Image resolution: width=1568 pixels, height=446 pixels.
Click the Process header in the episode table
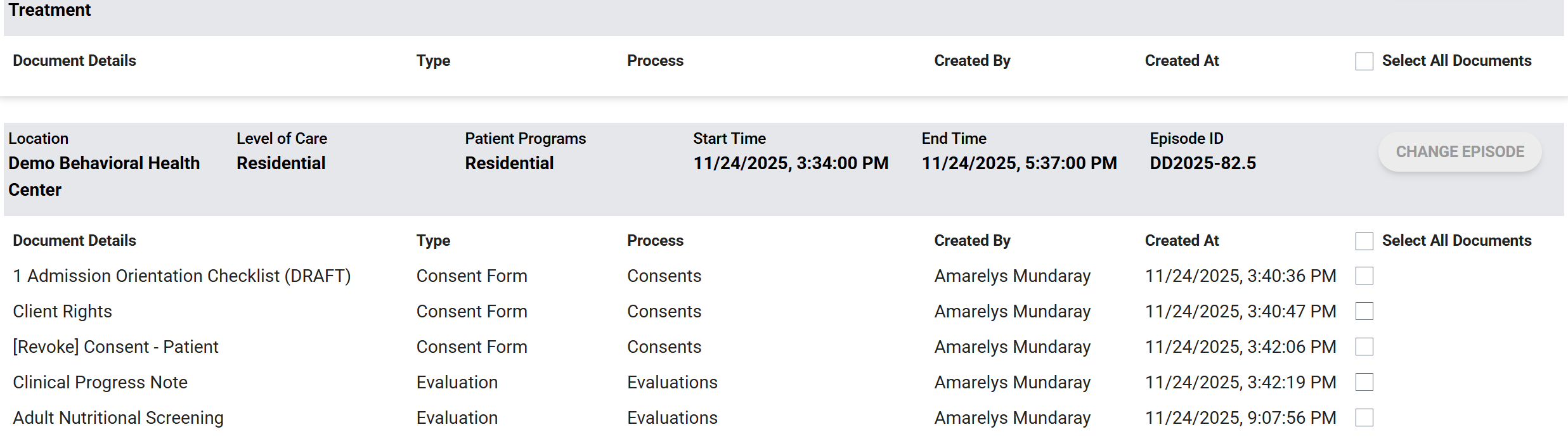tap(655, 241)
